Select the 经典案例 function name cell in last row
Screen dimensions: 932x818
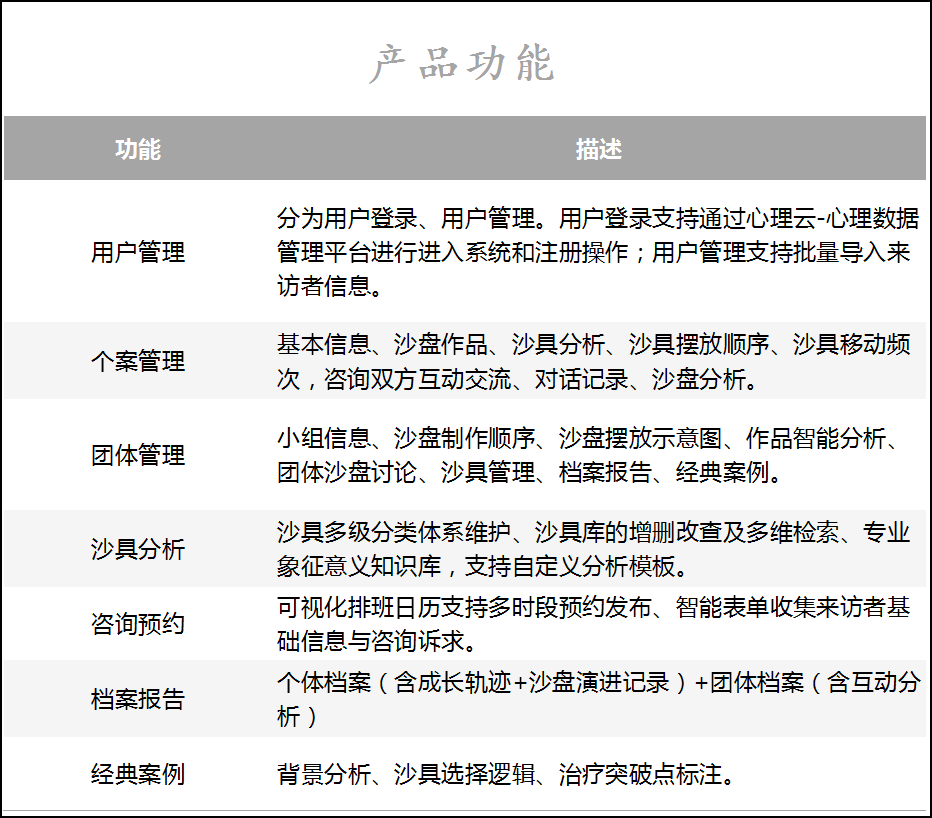138,774
